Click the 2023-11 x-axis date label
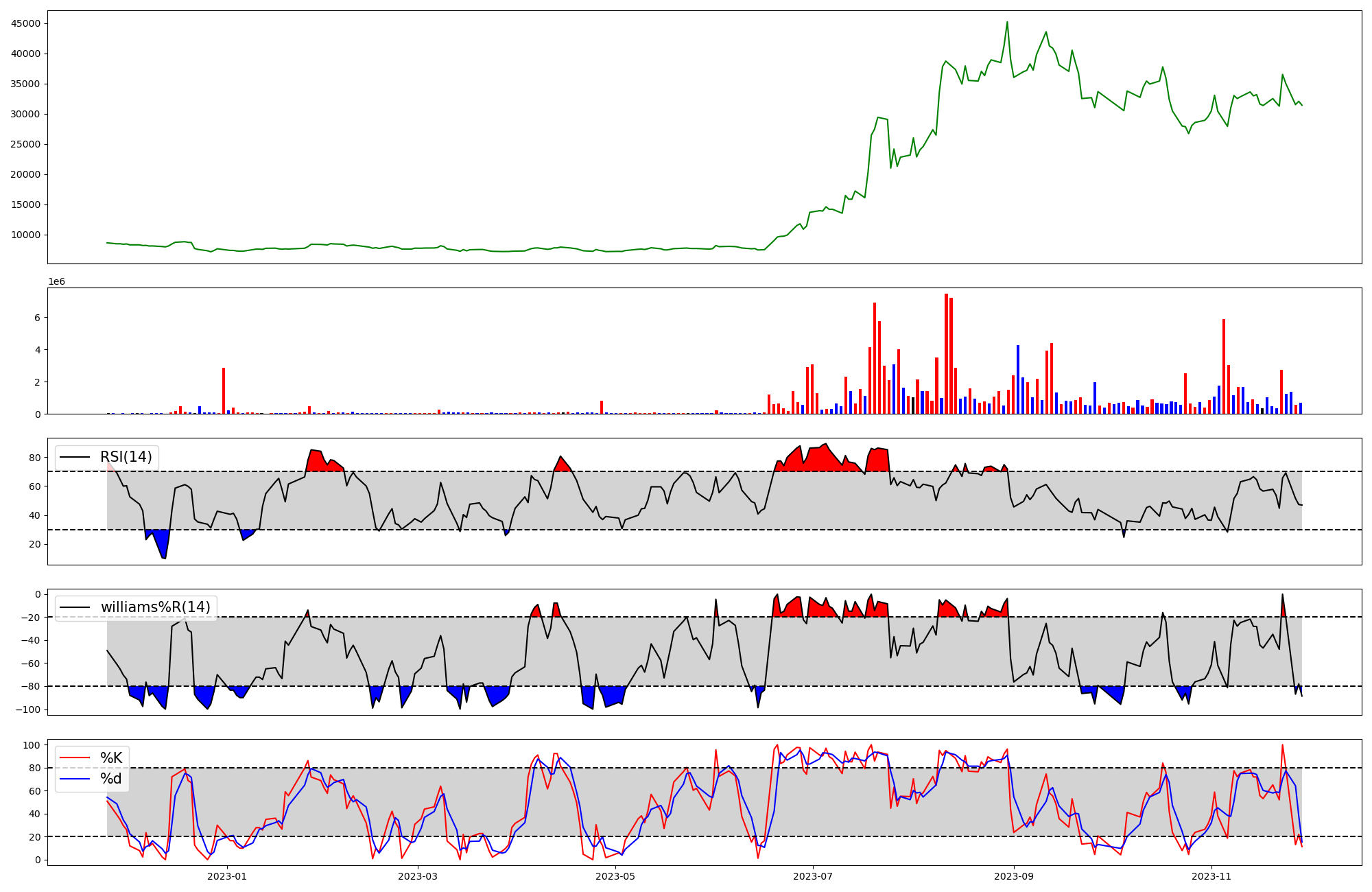This screenshot has height=892, width=1372. (1211, 876)
